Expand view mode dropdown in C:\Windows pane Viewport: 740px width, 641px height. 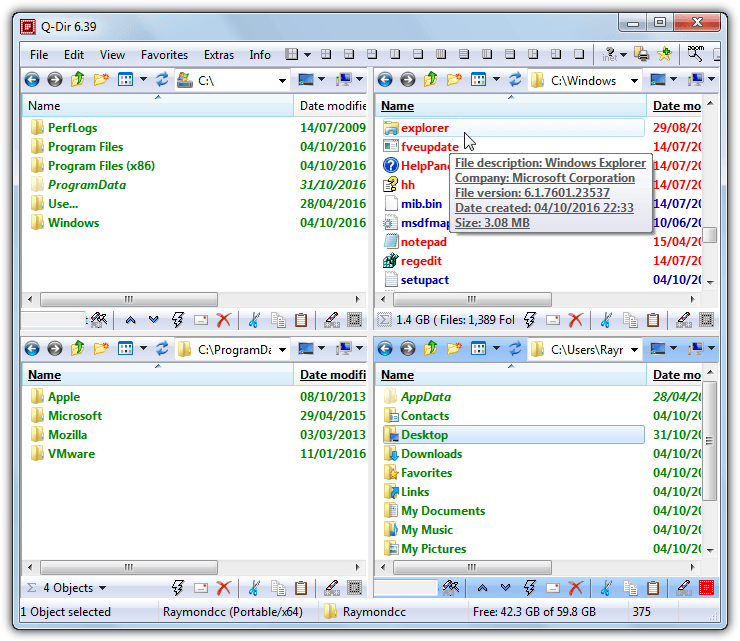coord(496,79)
